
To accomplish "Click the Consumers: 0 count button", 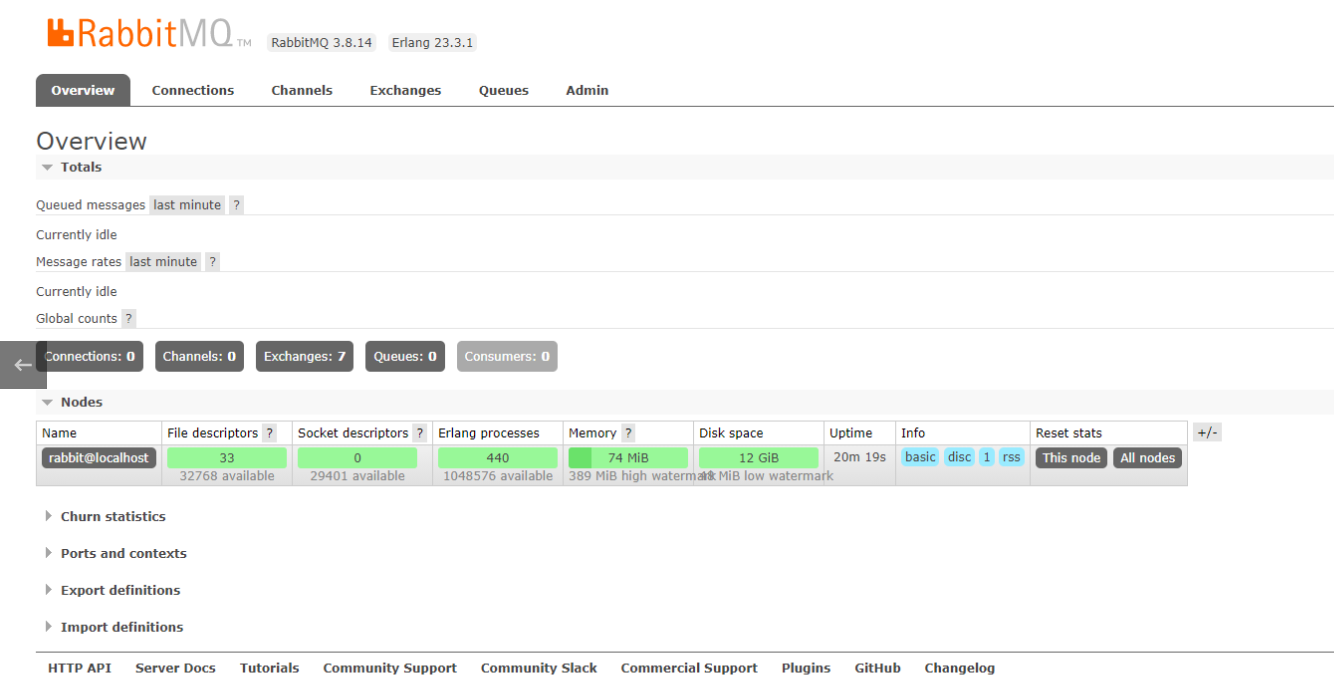I will click(507, 357).
